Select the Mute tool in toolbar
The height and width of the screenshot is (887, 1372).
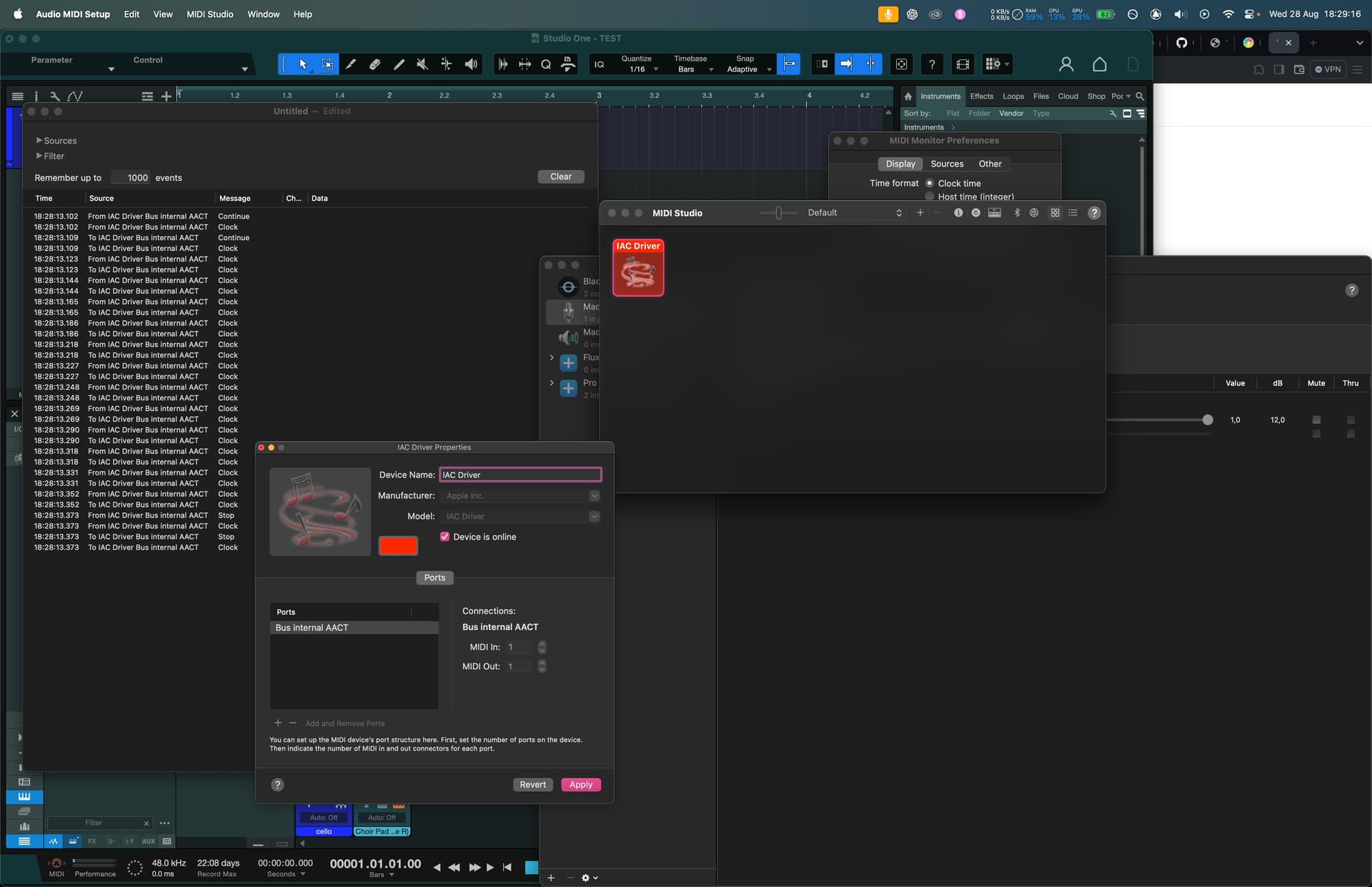tap(422, 64)
